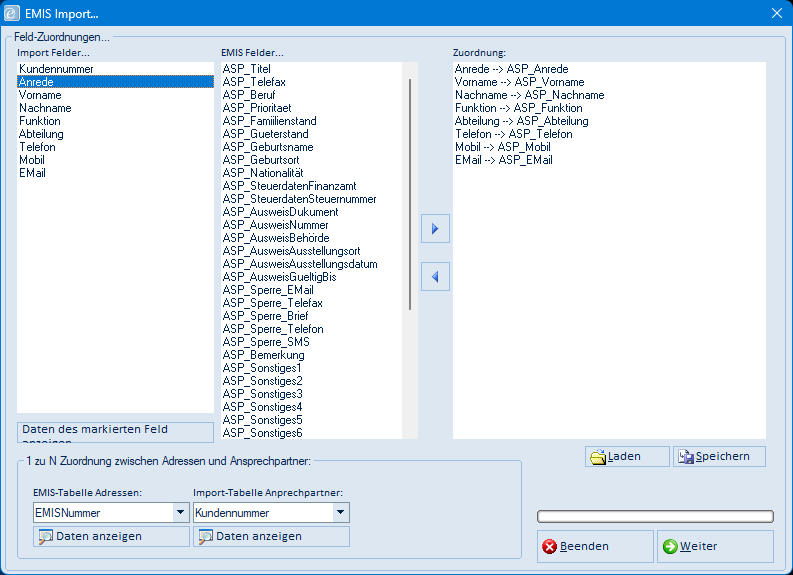The image size is (793, 575).
Task: Select ASP_Beruf in EMIS Felder
Action: tap(312, 95)
